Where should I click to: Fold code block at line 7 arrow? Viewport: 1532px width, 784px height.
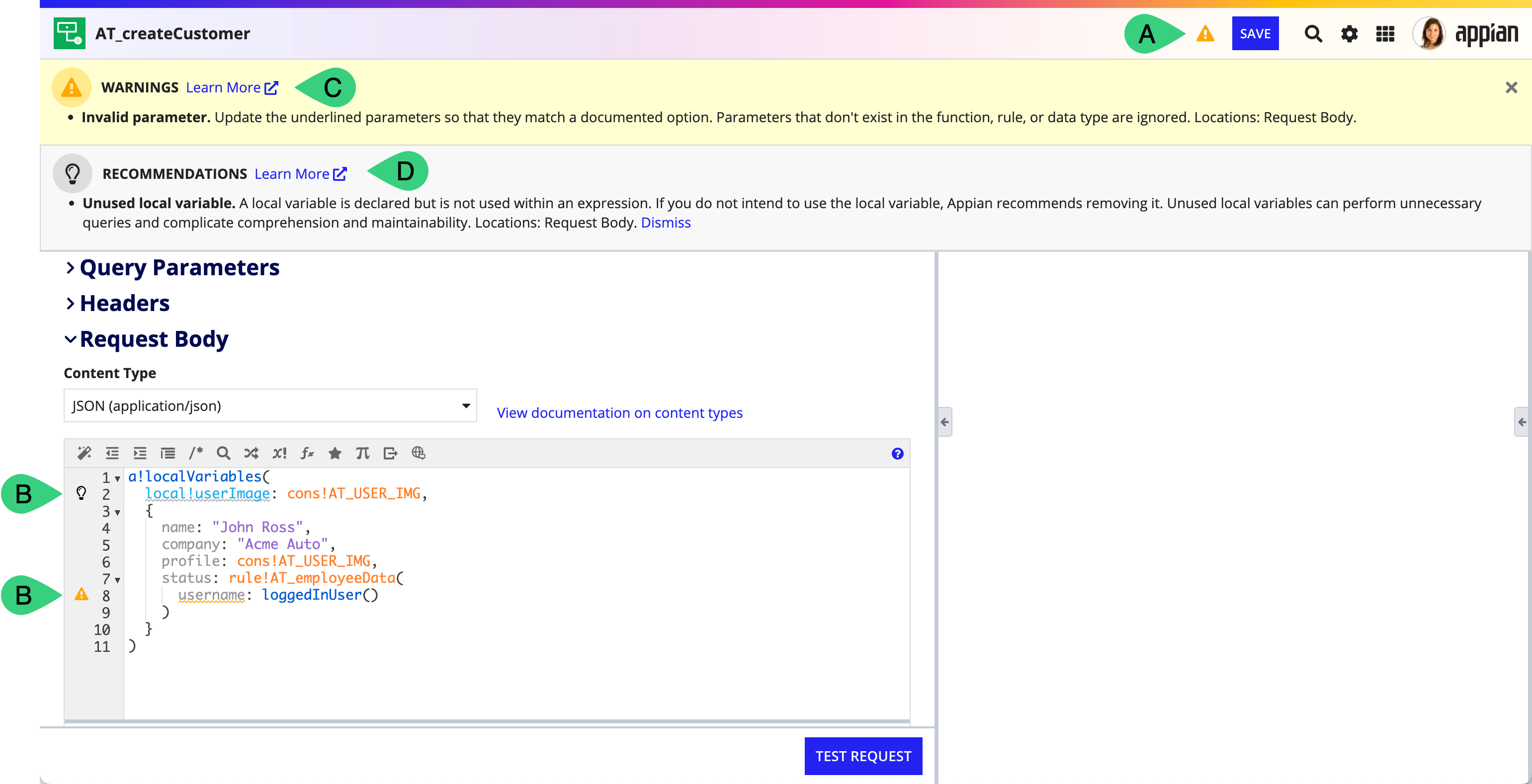118,580
